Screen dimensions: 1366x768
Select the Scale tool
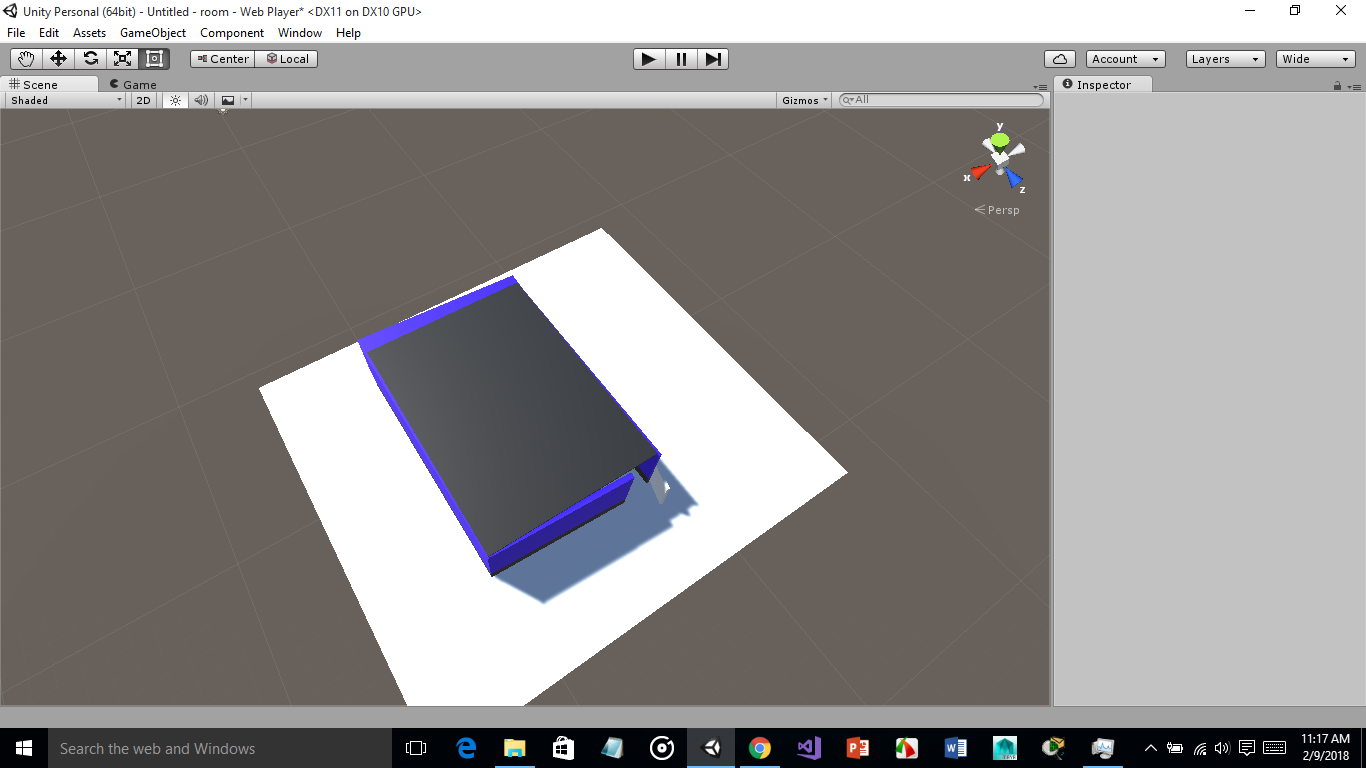pyautogui.click(x=122, y=59)
